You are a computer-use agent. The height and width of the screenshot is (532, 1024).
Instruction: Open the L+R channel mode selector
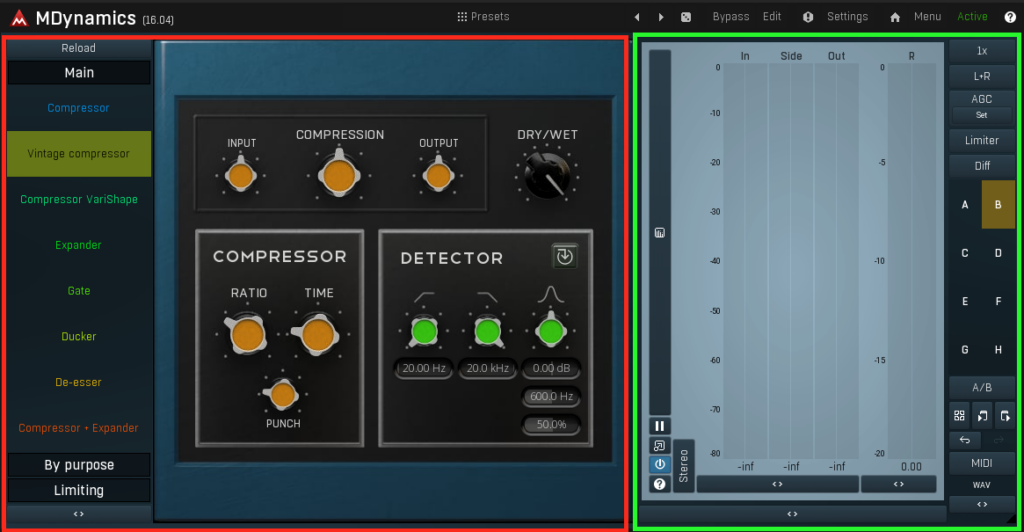click(x=982, y=76)
